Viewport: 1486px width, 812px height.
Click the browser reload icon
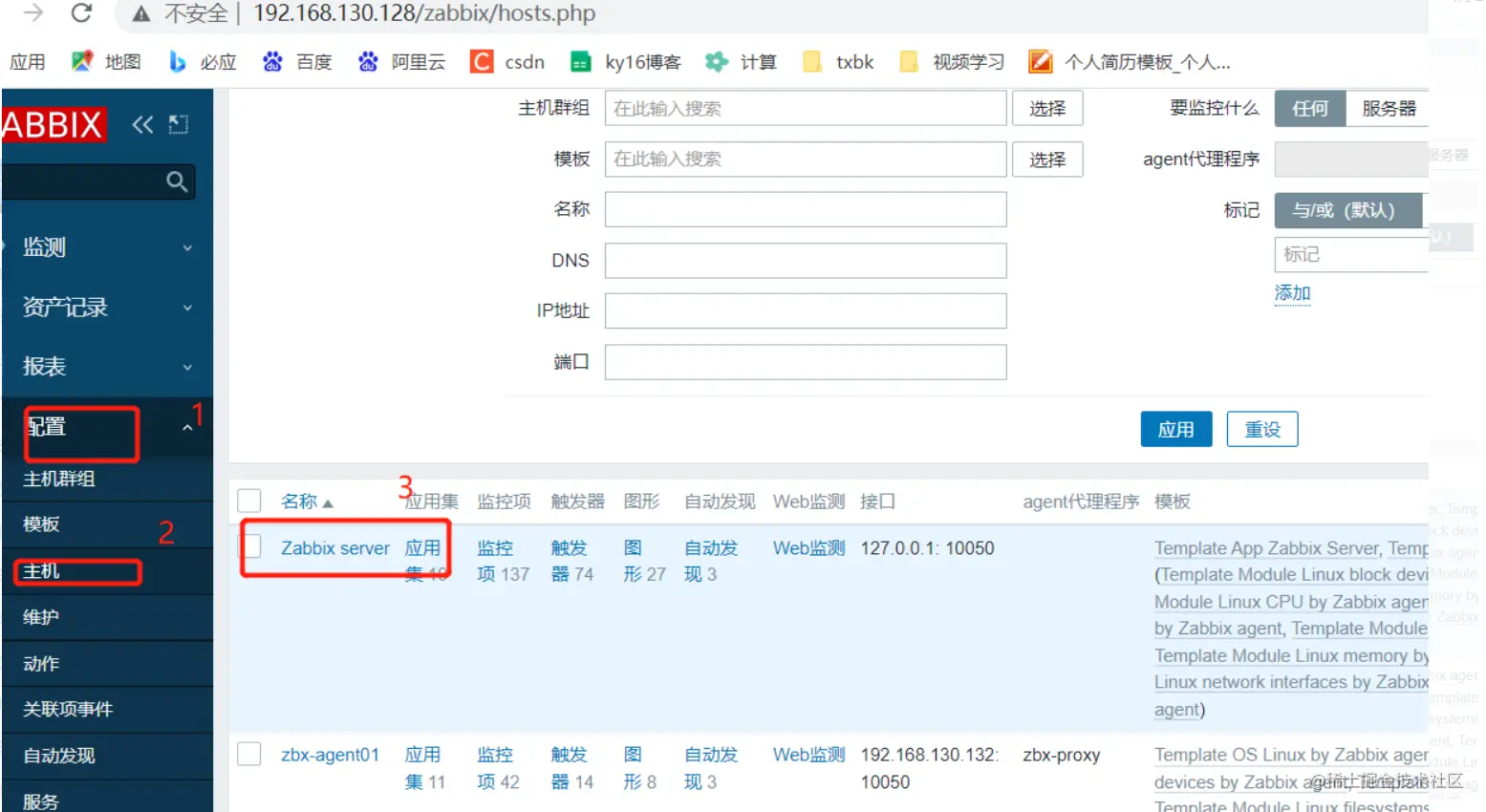[82, 14]
